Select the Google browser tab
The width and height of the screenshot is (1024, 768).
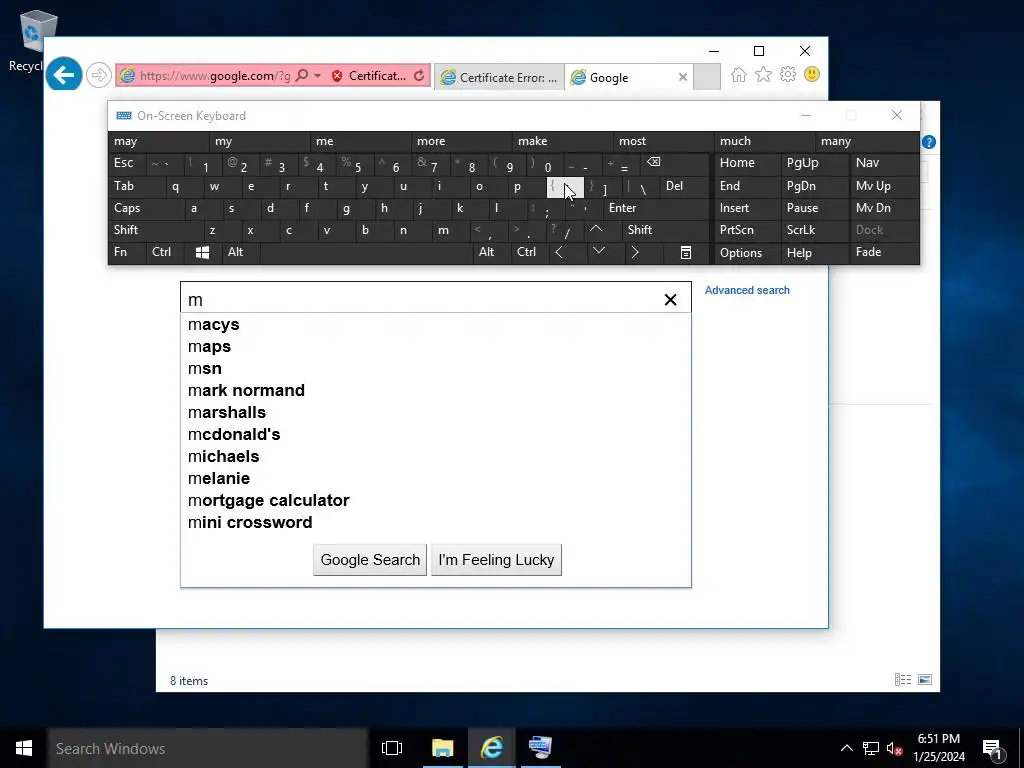[621, 77]
